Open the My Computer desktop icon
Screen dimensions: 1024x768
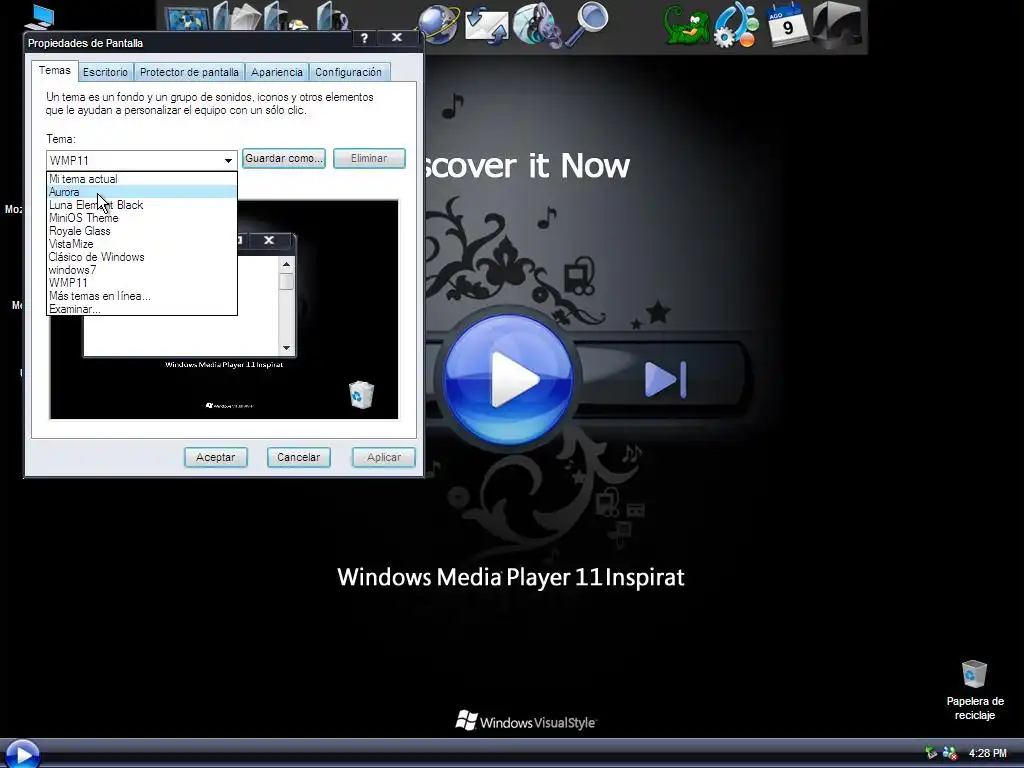tap(39, 16)
